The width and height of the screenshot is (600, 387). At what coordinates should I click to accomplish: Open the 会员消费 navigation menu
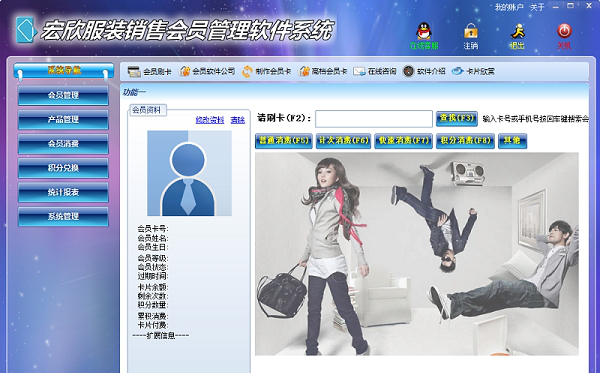(63, 144)
